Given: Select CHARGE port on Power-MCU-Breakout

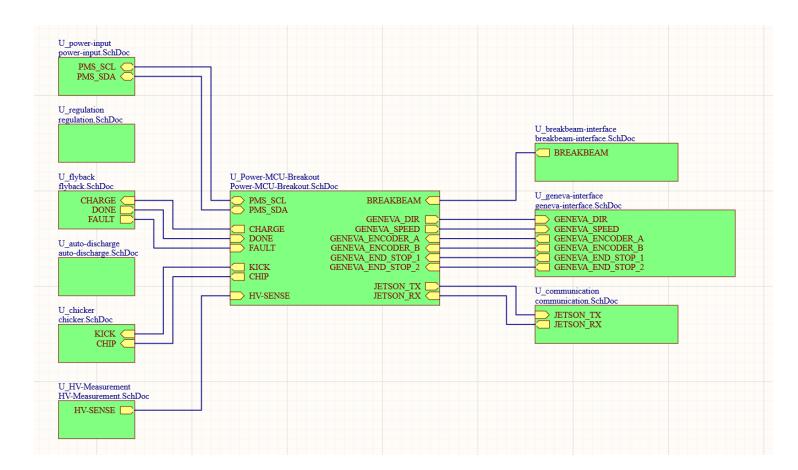Looking at the screenshot, I should 238,229.
